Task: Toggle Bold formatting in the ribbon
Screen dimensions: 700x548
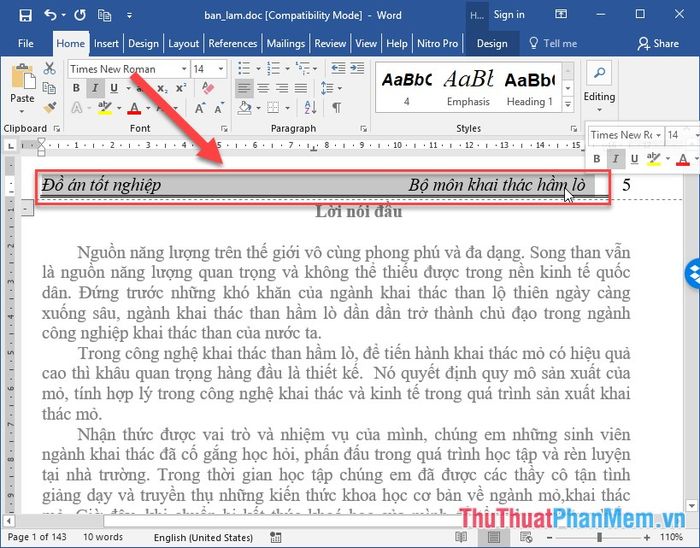Action: [x=77, y=88]
